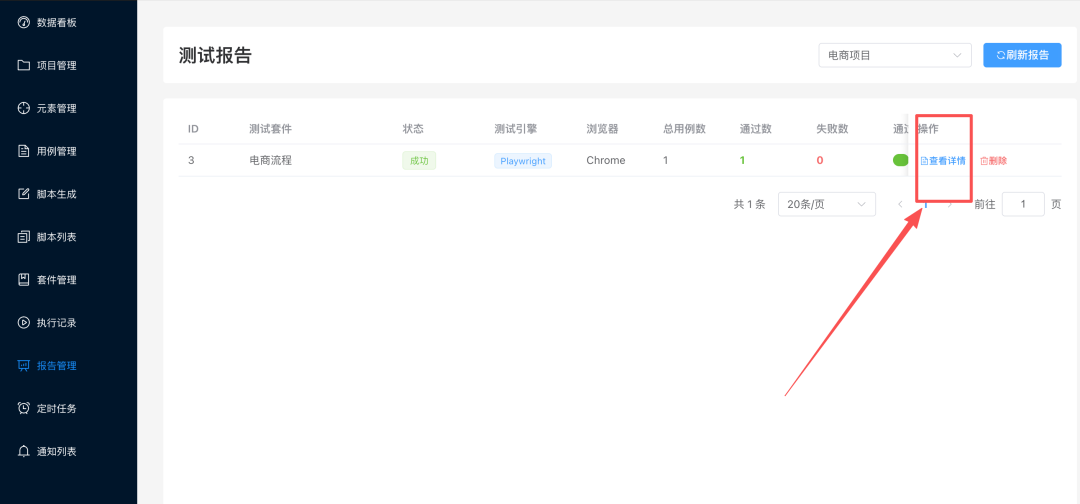Click the 用例管理 document icon

click(23, 151)
